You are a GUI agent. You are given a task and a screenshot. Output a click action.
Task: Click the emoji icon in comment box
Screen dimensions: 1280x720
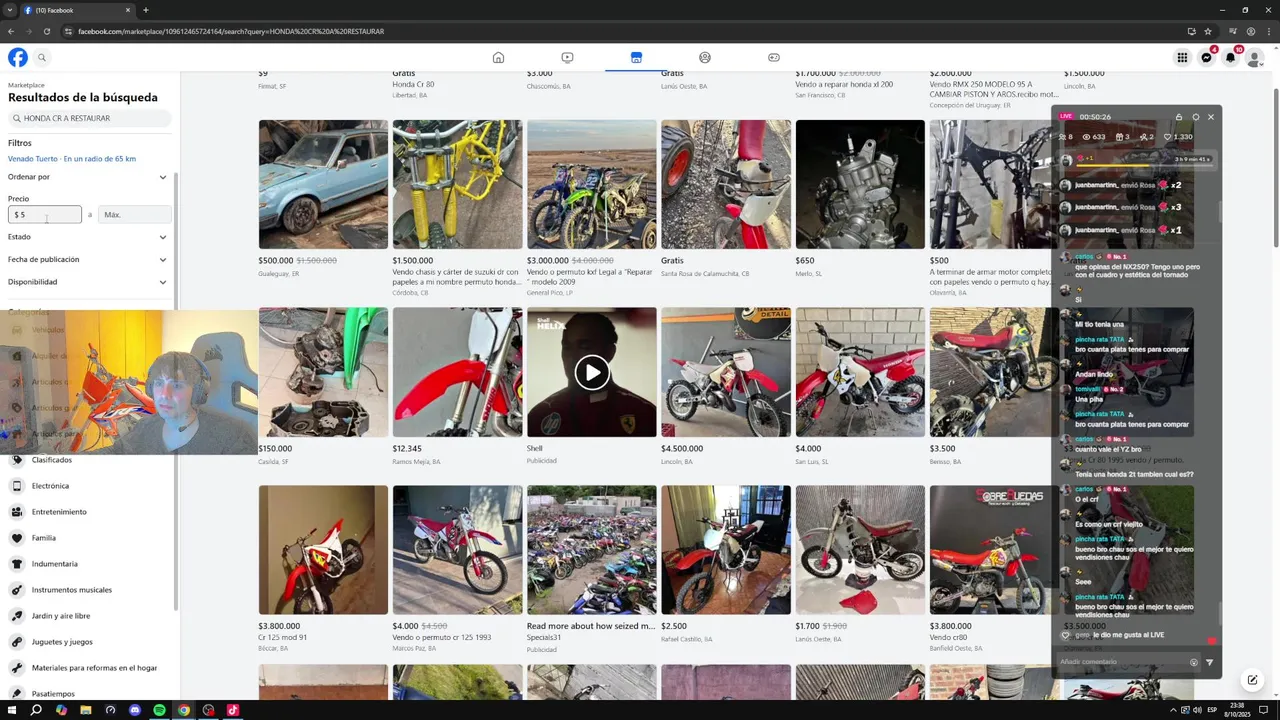[1193, 662]
